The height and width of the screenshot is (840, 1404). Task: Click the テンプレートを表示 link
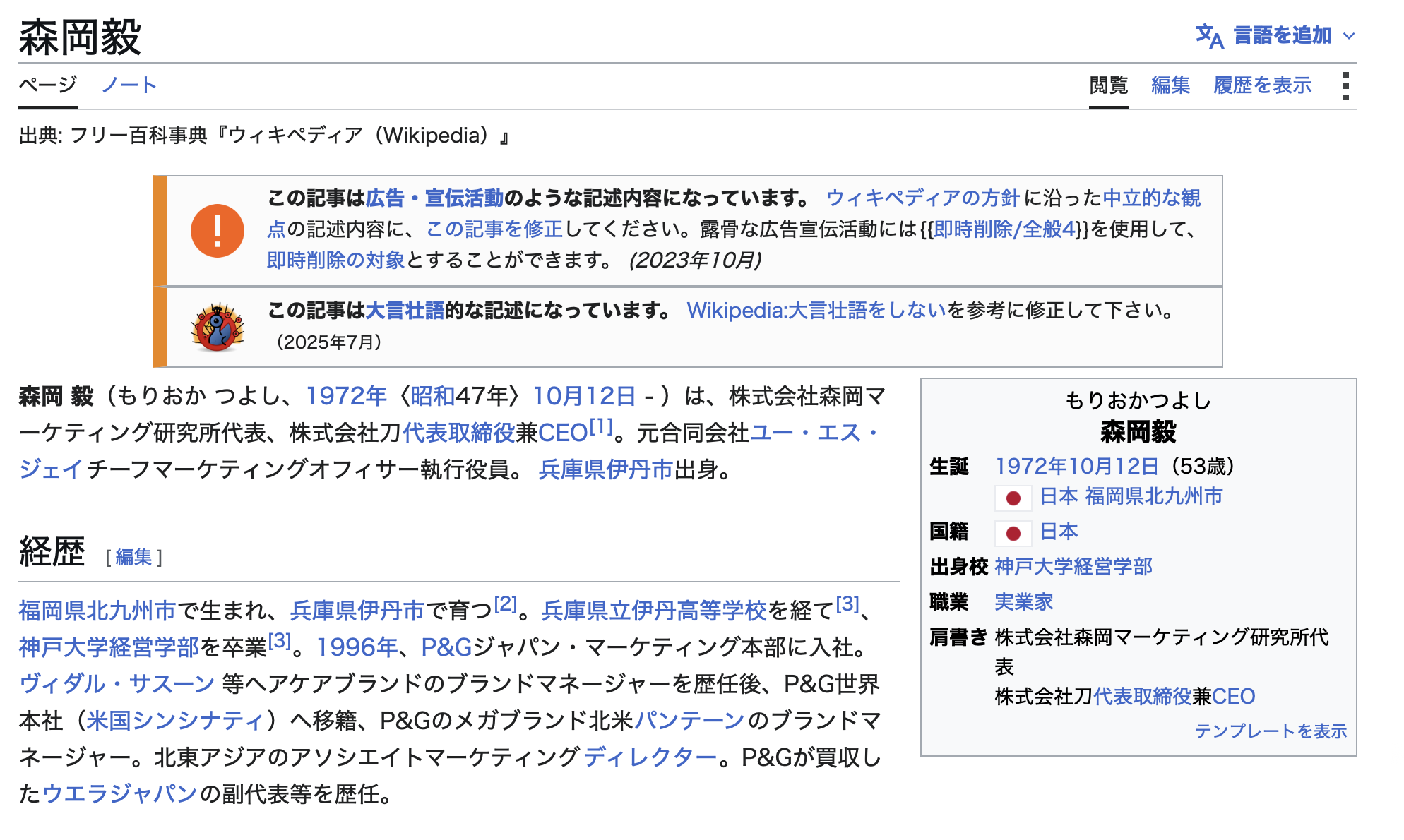[1271, 731]
